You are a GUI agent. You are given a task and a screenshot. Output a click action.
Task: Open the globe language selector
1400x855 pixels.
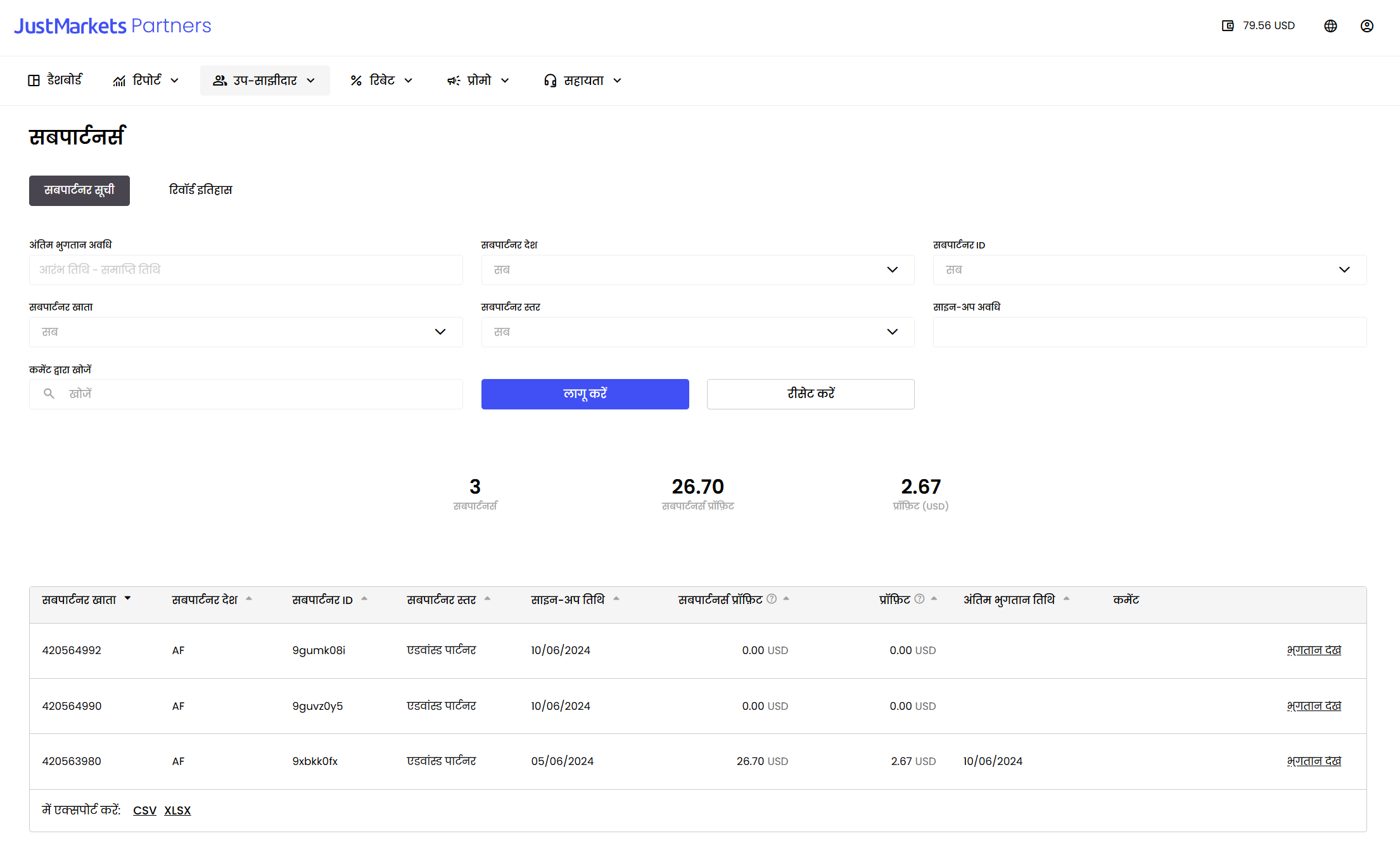[1330, 26]
